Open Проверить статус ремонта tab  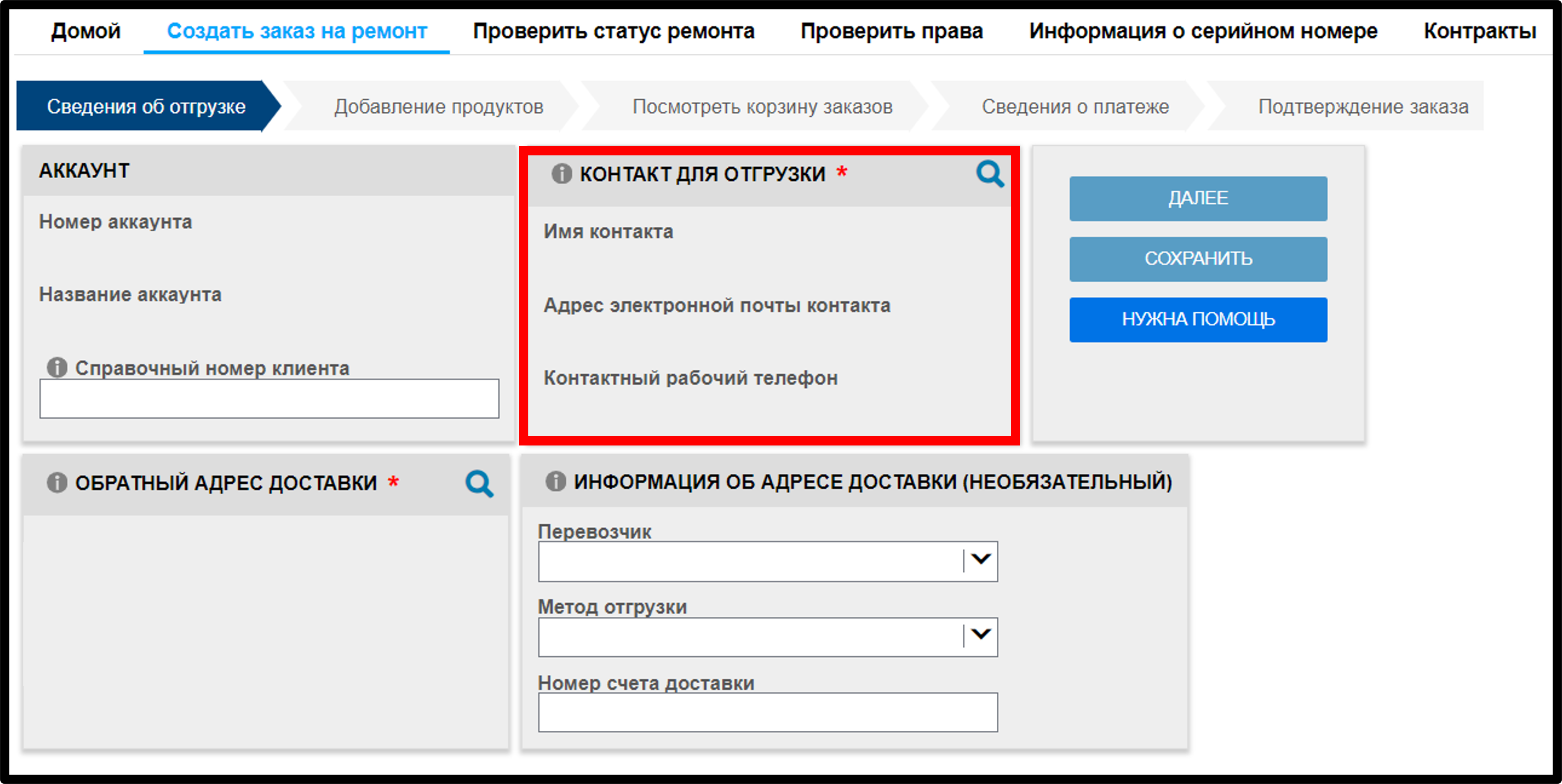pos(614,31)
